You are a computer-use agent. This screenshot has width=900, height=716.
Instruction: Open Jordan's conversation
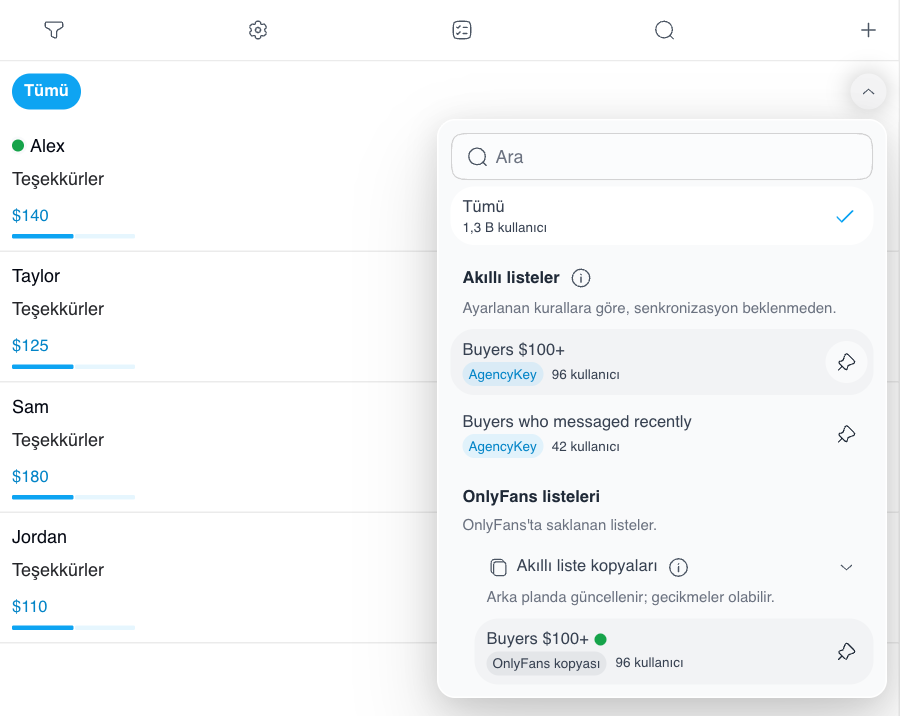(x=218, y=578)
